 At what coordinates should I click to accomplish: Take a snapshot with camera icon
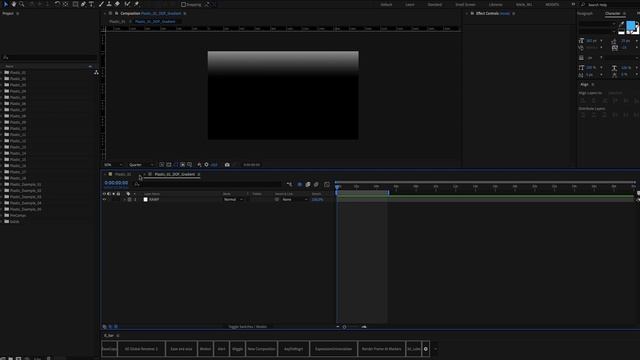[227, 164]
